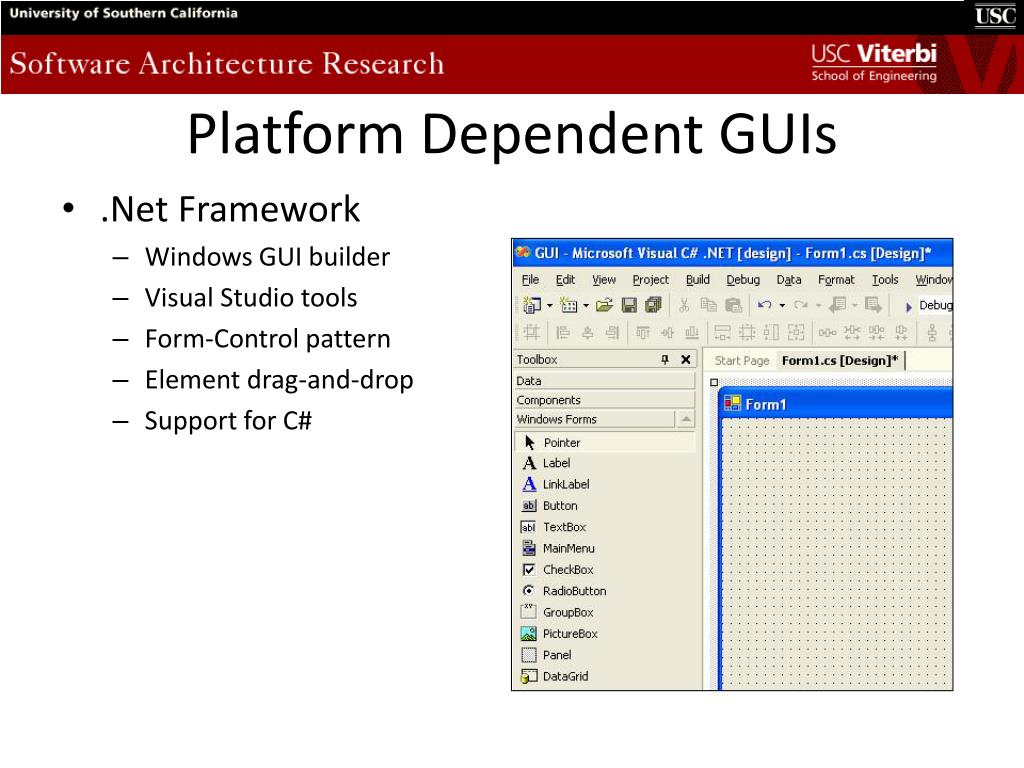Image resolution: width=1024 pixels, height=768 pixels.
Task: Click the Make Same Width icon
Action: [722, 333]
